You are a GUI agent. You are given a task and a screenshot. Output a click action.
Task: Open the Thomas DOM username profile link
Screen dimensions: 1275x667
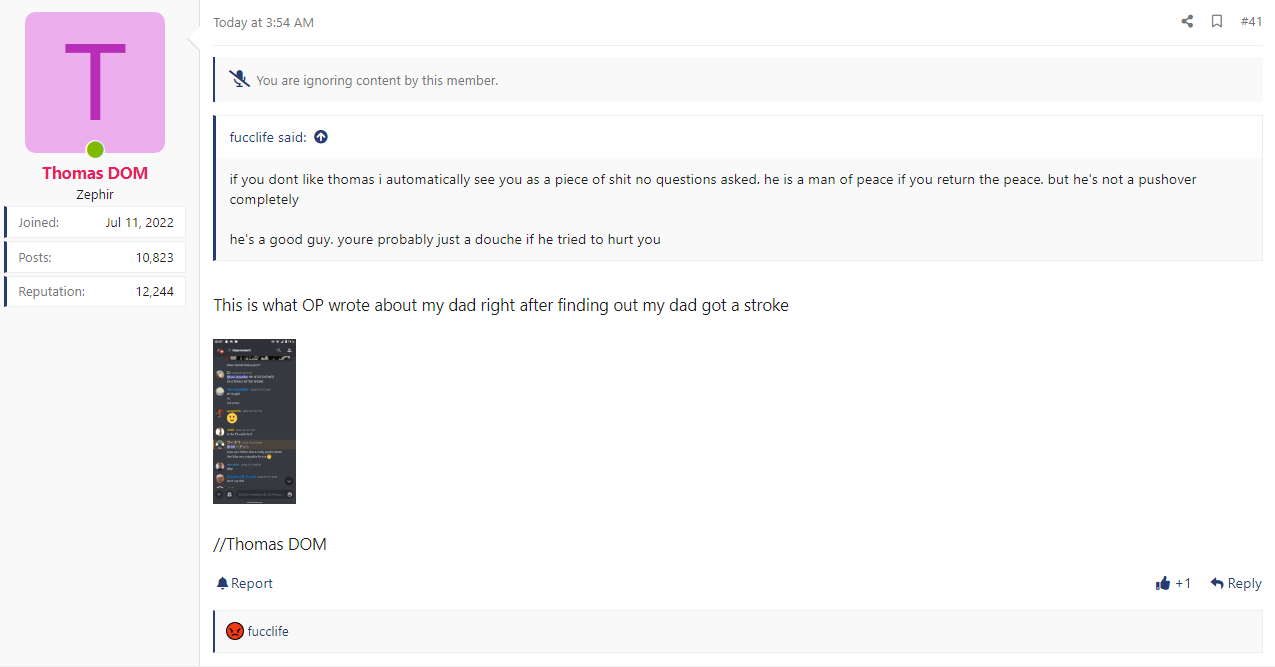point(95,173)
